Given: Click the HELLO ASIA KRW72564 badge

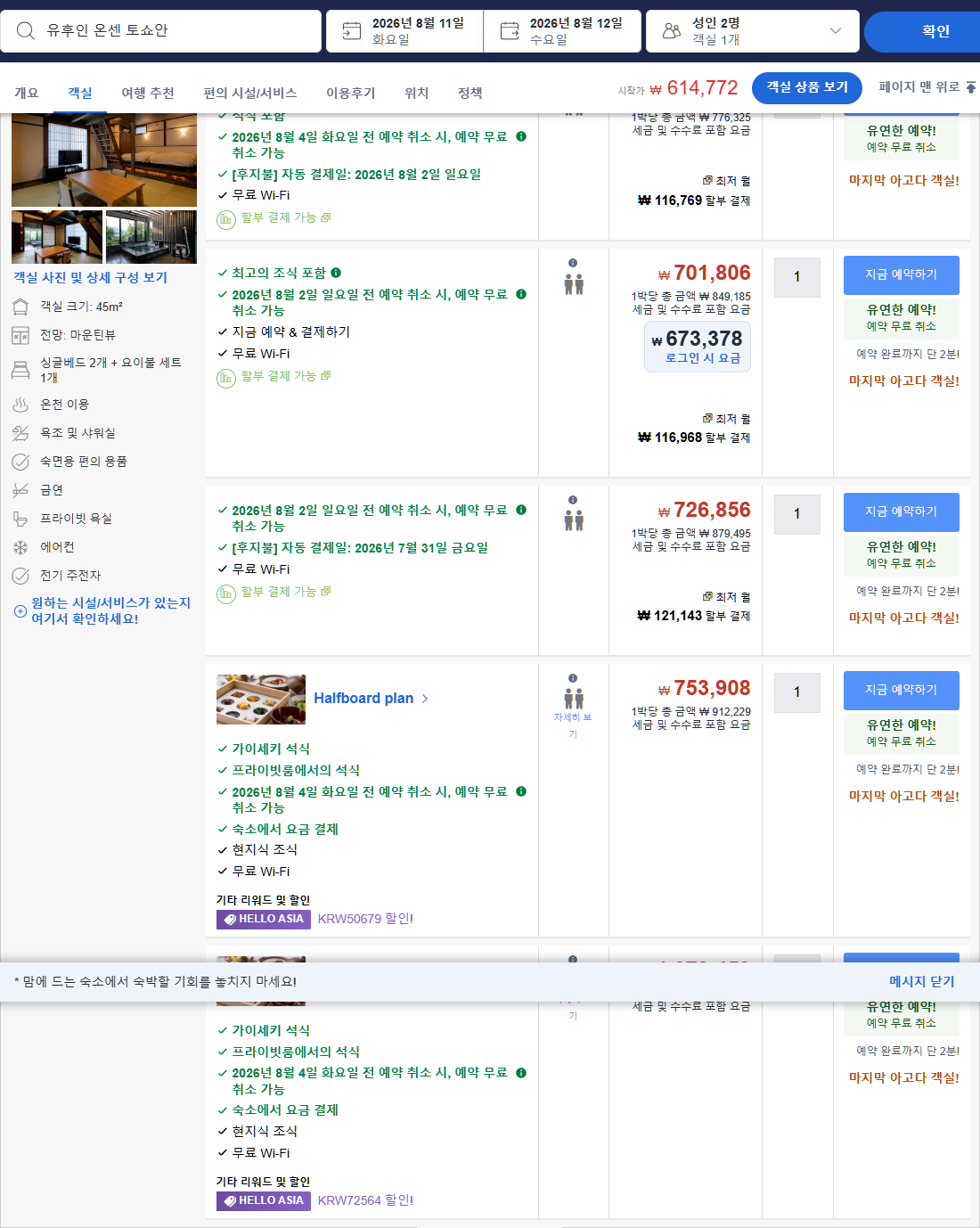Looking at the screenshot, I should tap(263, 1200).
